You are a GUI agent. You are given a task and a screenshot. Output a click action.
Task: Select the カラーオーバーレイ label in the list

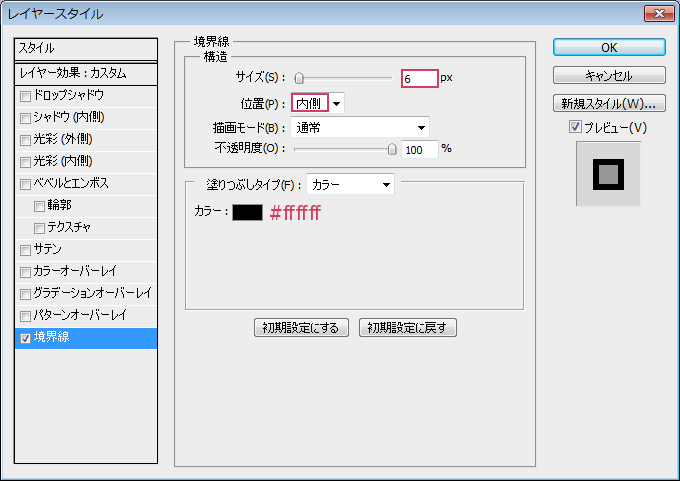point(75,271)
